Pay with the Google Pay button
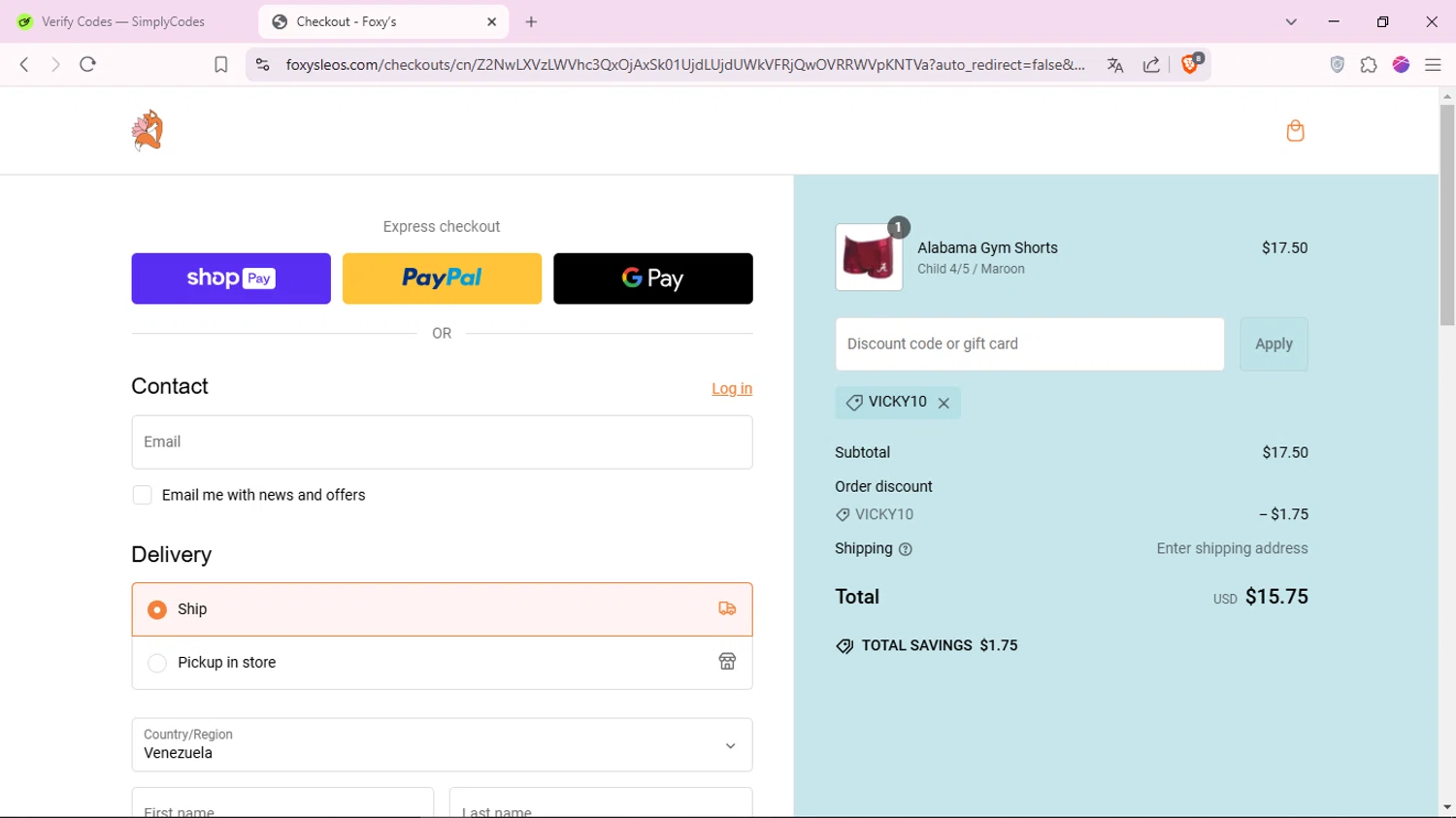This screenshot has height=818, width=1456. tap(653, 278)
